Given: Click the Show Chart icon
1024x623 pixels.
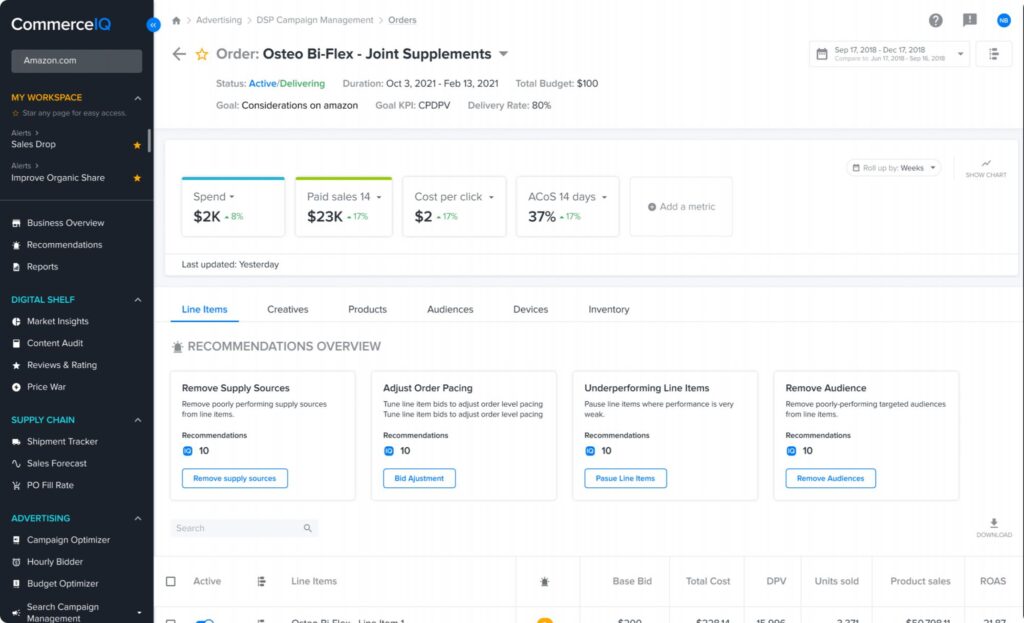Looking at the screenshot, I should click(x=985, y=168).
